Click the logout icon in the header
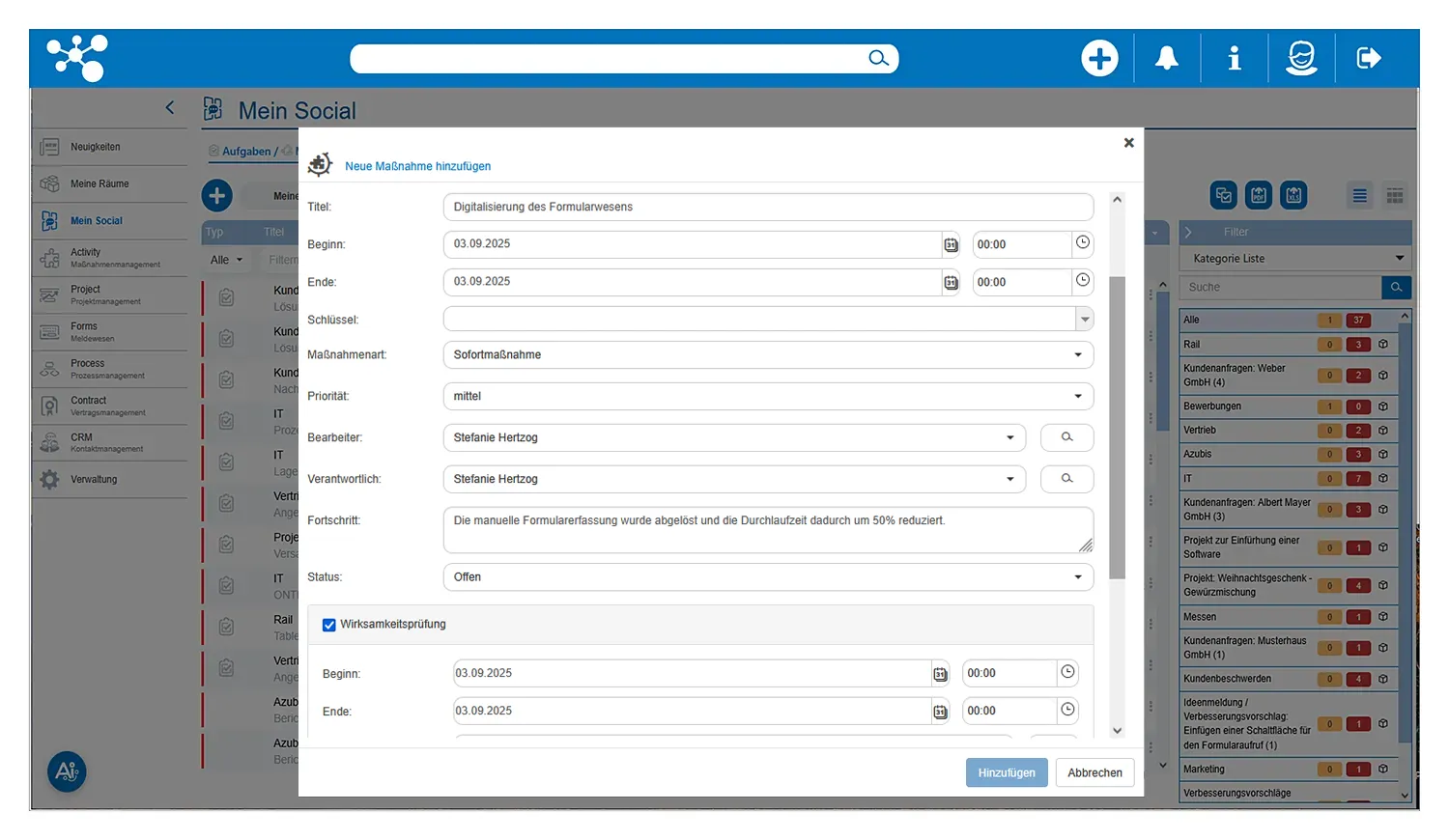Screen dimensions: 1449x840 pos(1368,59)
